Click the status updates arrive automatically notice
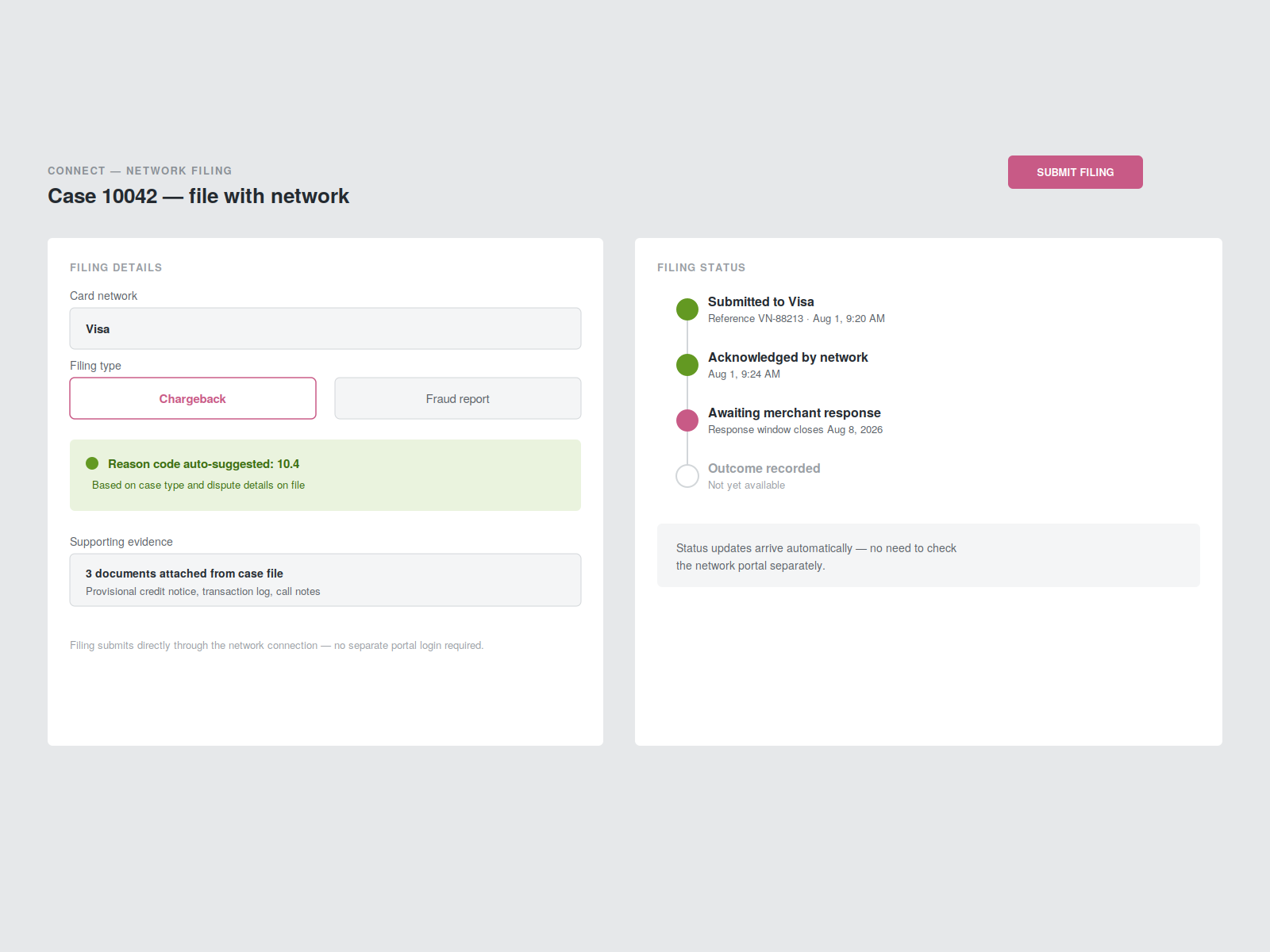The image size is (1270, 952). pos(929,555)
